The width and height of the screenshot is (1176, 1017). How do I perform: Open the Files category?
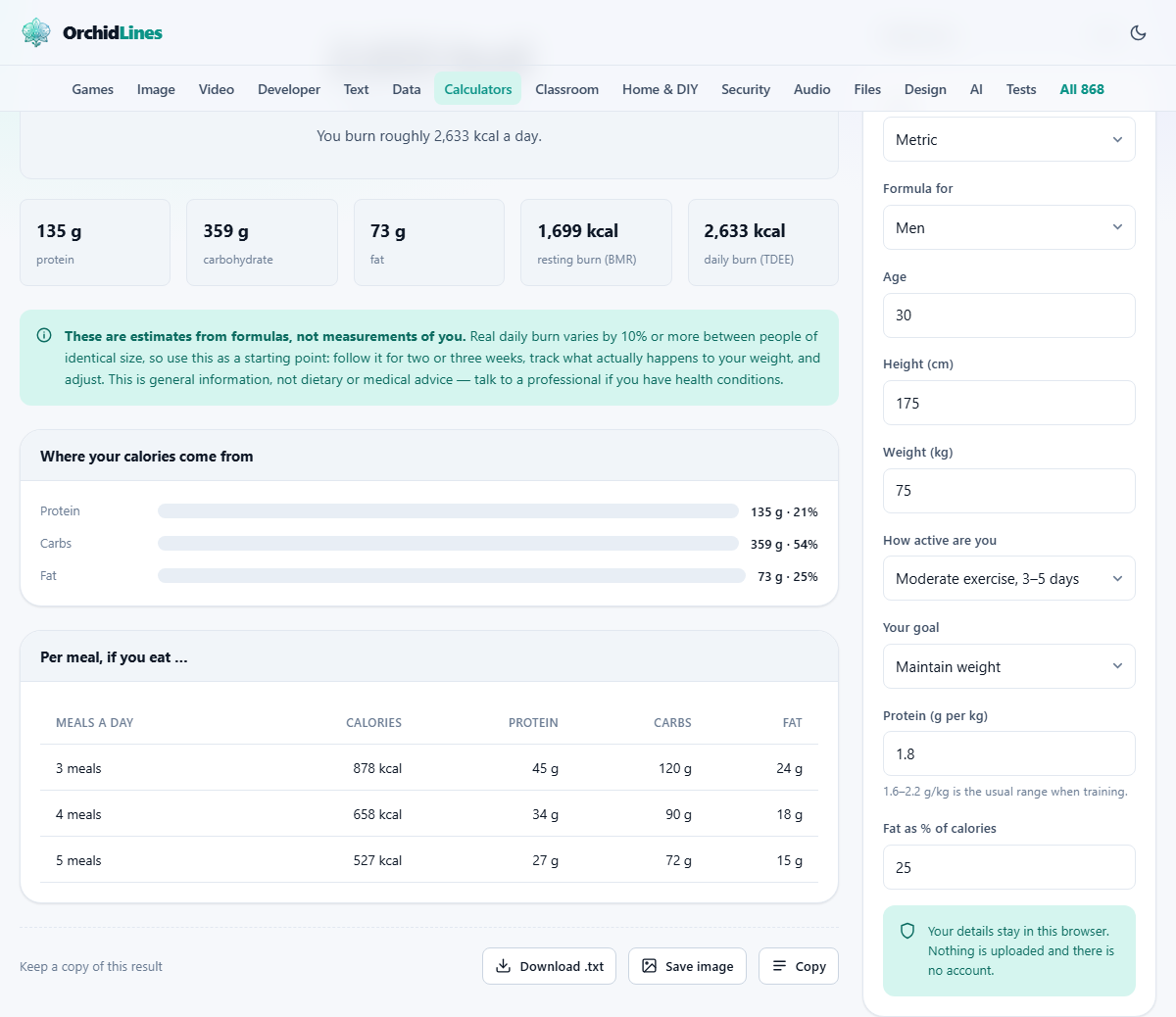pos(867,89)
